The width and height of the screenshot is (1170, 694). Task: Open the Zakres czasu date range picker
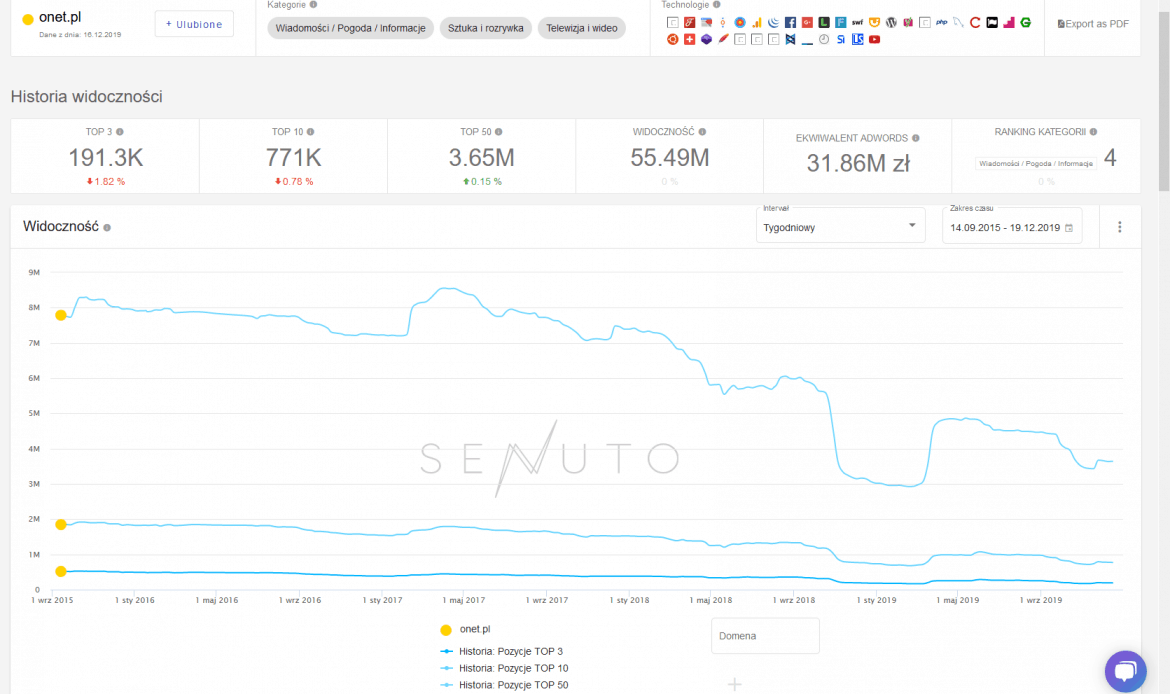tap(1012, 227)
